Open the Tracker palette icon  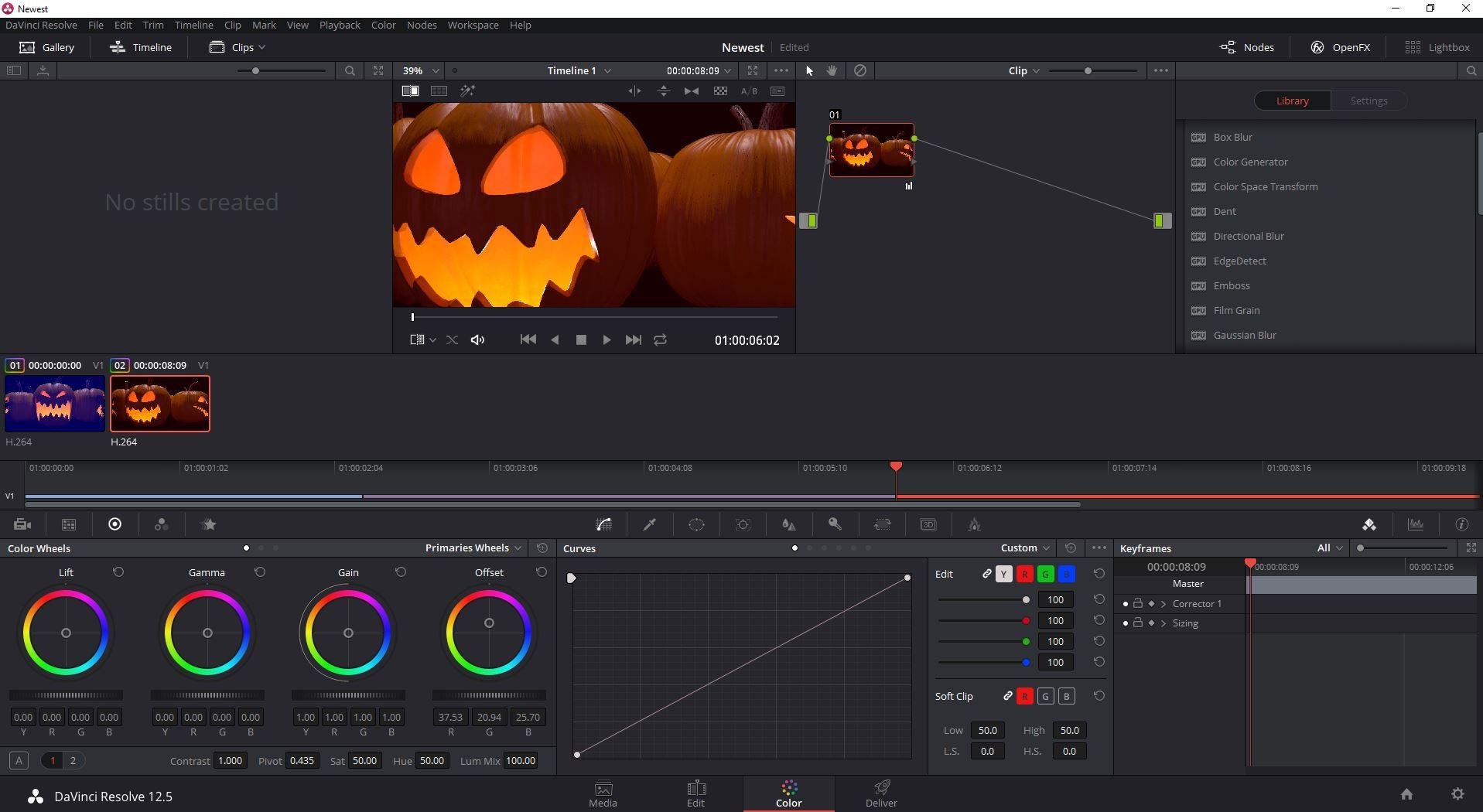[x=743, y=524]
